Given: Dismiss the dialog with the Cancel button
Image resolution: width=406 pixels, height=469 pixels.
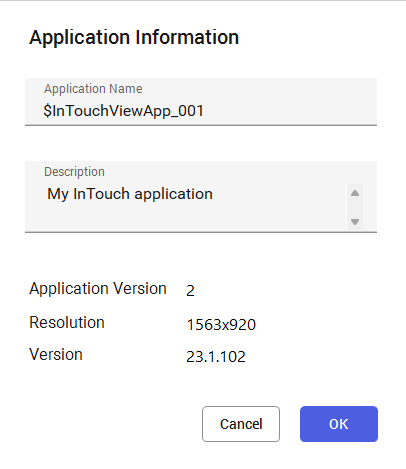Looking at the screenshot, I should (x=241, y=424).
